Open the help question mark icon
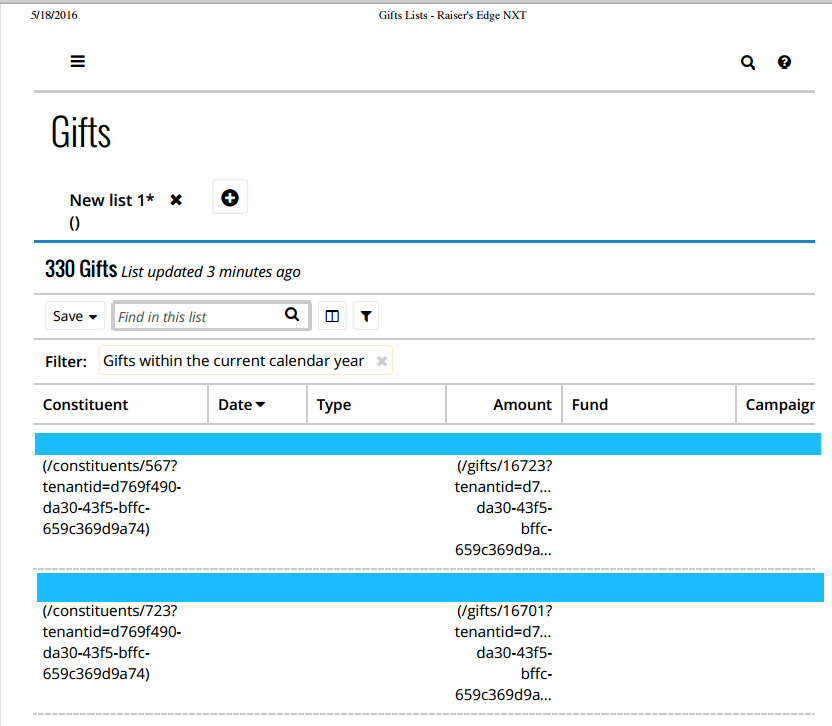Viewport: 832px width, 726px height. point(784,63)
